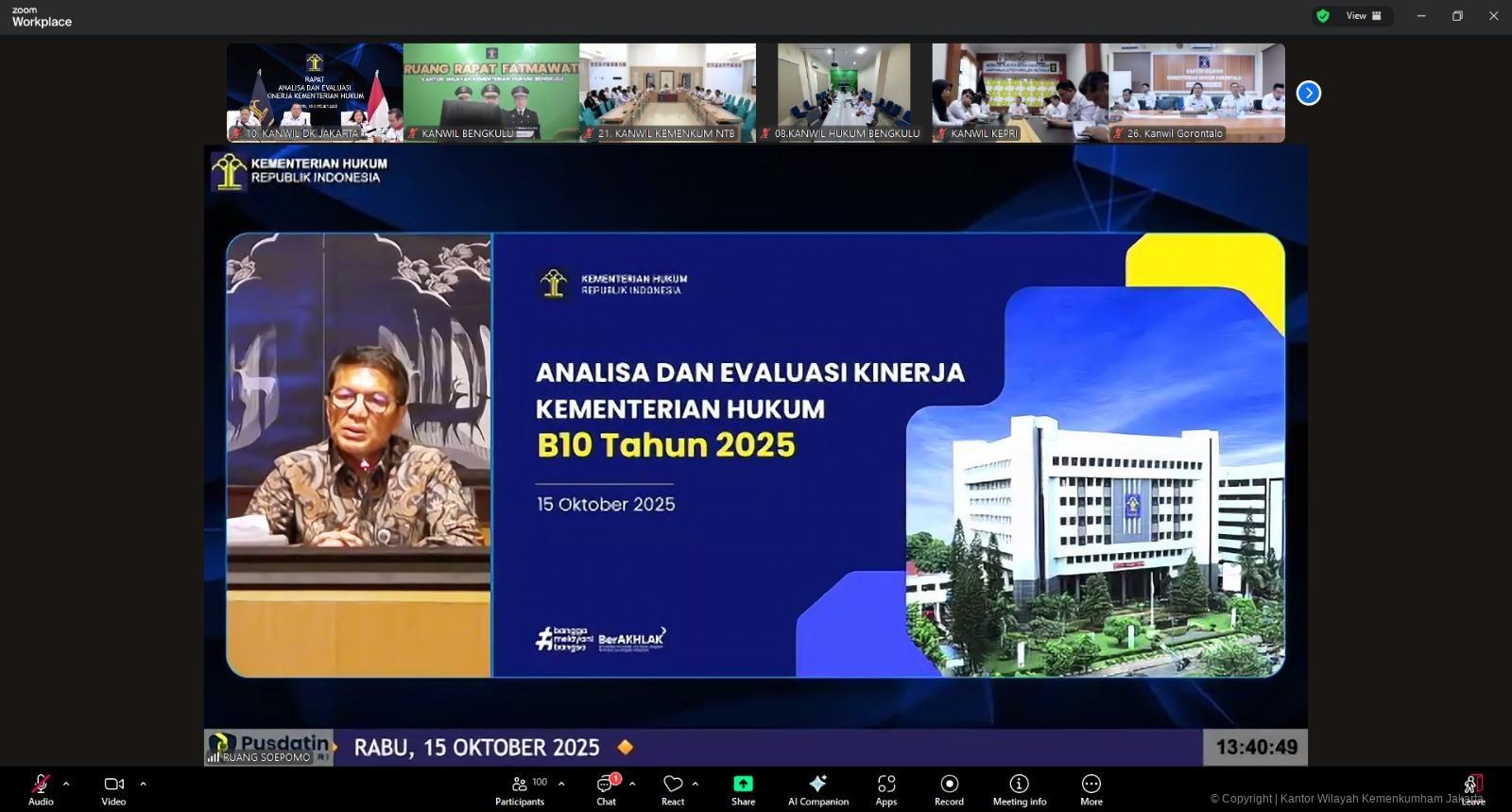Toggle camera with the Video button
Image resolution: width=1512 pixels, height=812 pixels.
113,789
